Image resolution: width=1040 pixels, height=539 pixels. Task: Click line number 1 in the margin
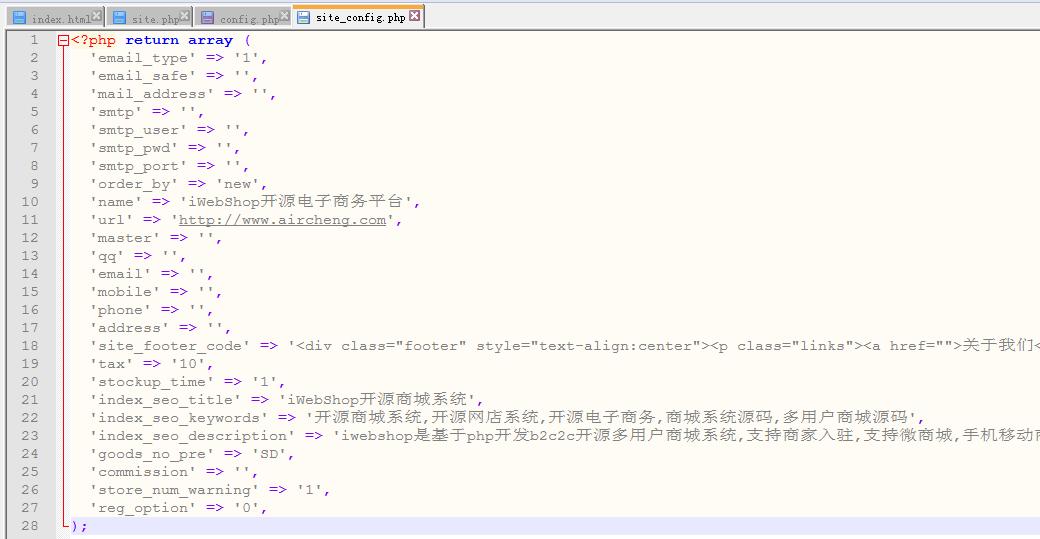point(33,40)
